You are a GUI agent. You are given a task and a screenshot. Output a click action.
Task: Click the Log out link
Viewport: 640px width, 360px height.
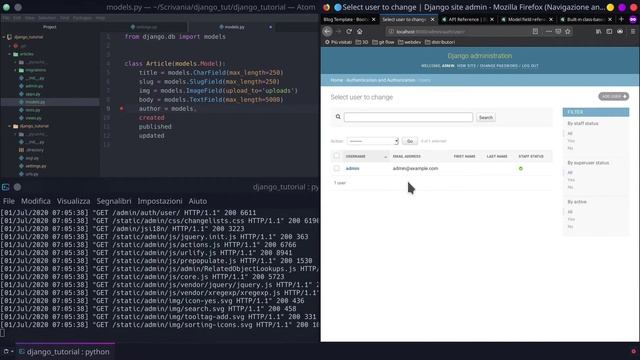[x=530, y=66]
